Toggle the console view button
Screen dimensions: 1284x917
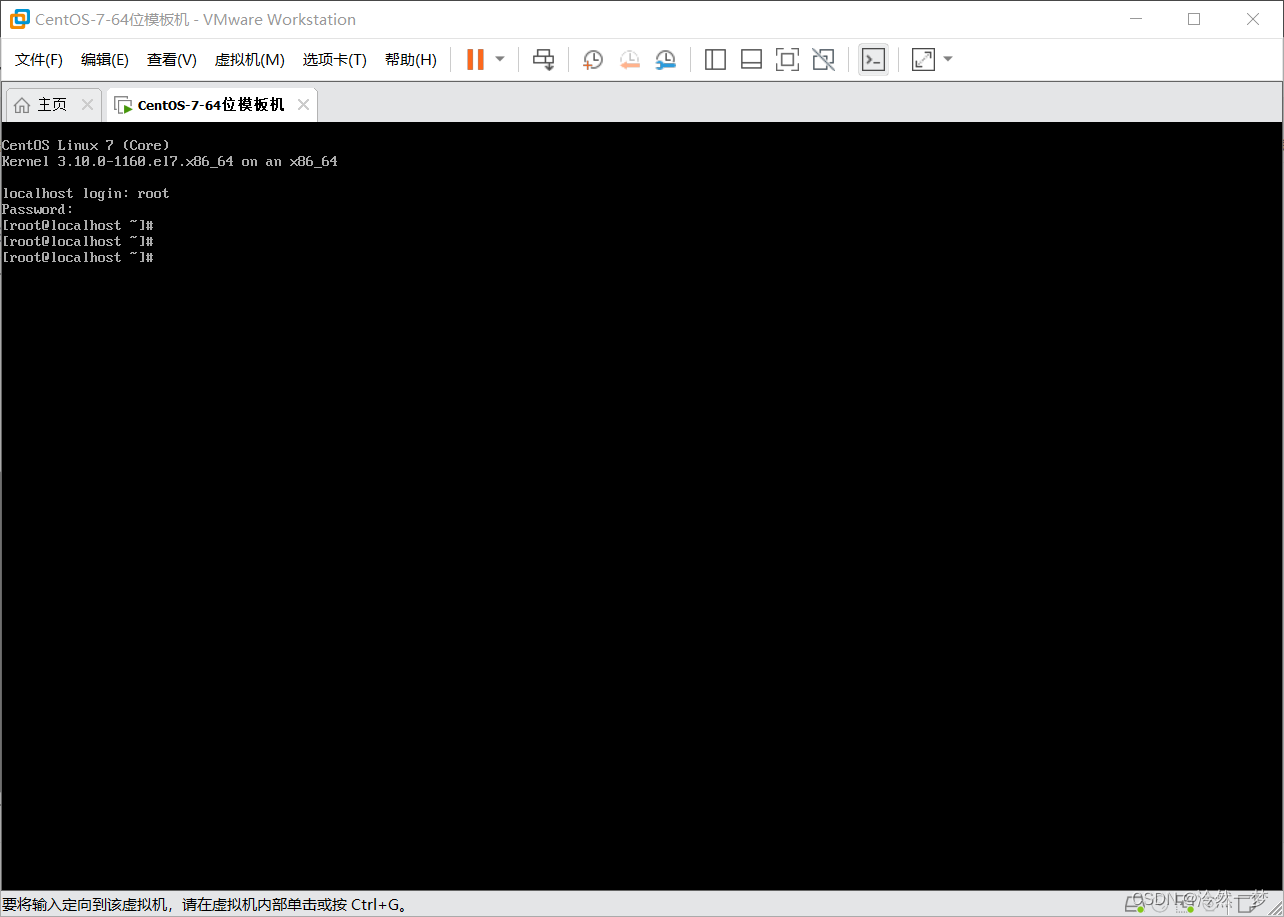(x=873, y=60)
